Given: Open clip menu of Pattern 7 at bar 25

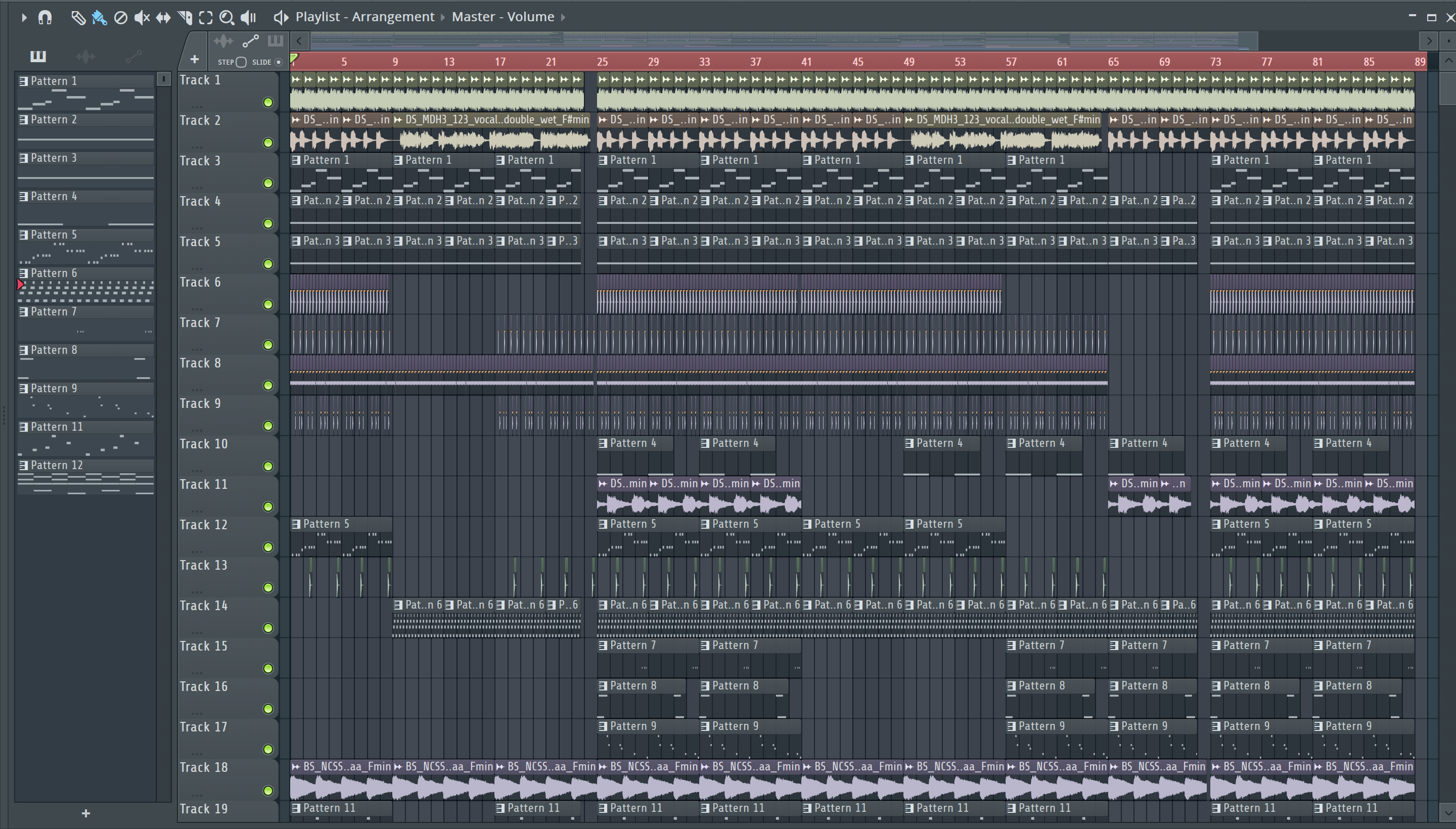Looking at the screenshot, I should pyautogui.click(x=603, y=646).
